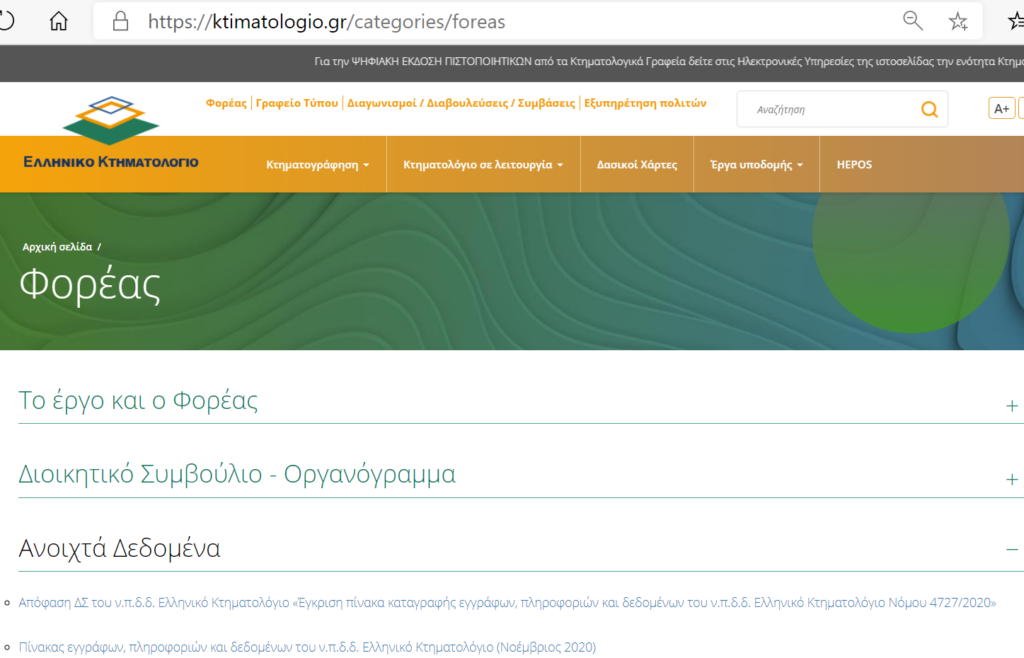This screenshot has width=1024, height=658.
Task: Open Πίνακας εγγράφων (Νοέμβριος 2020) link
Action: [307, 647]
